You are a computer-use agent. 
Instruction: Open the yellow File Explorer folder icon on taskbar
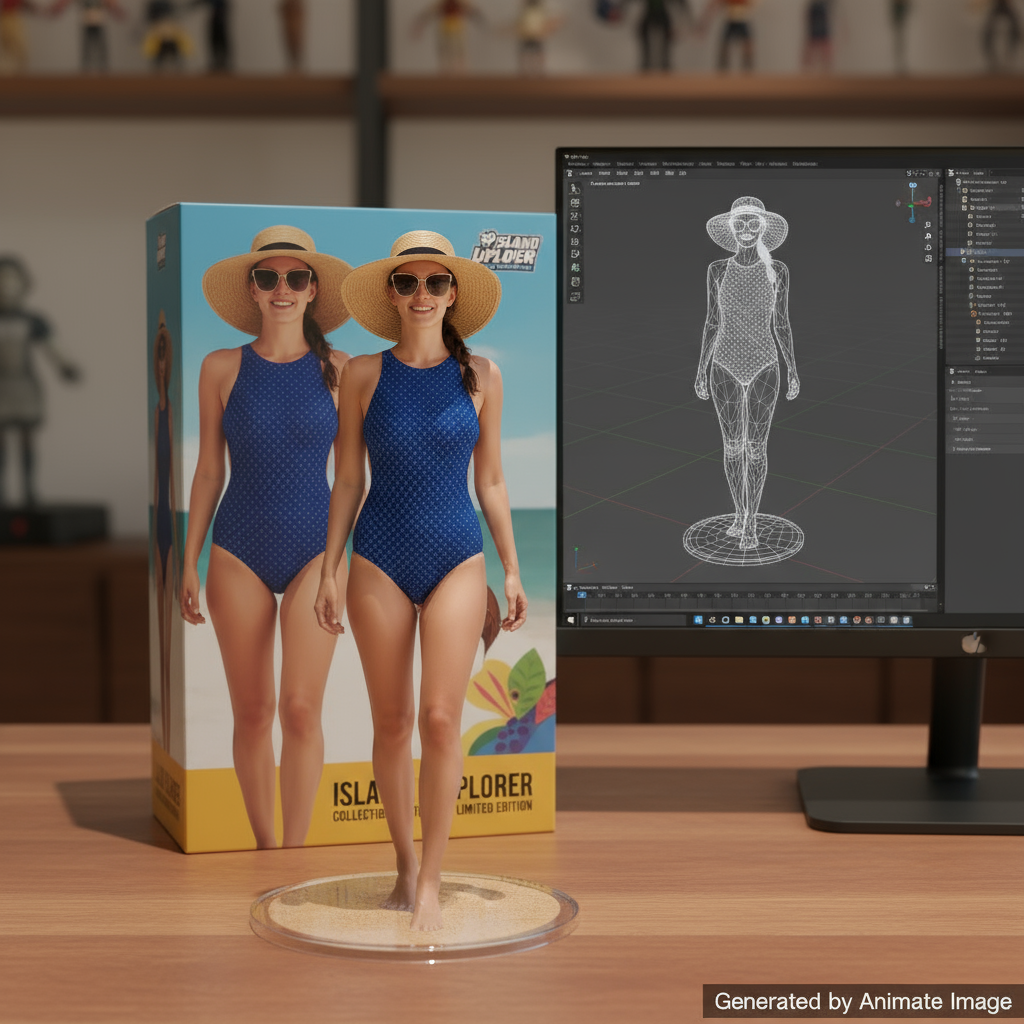coord(738,620)
